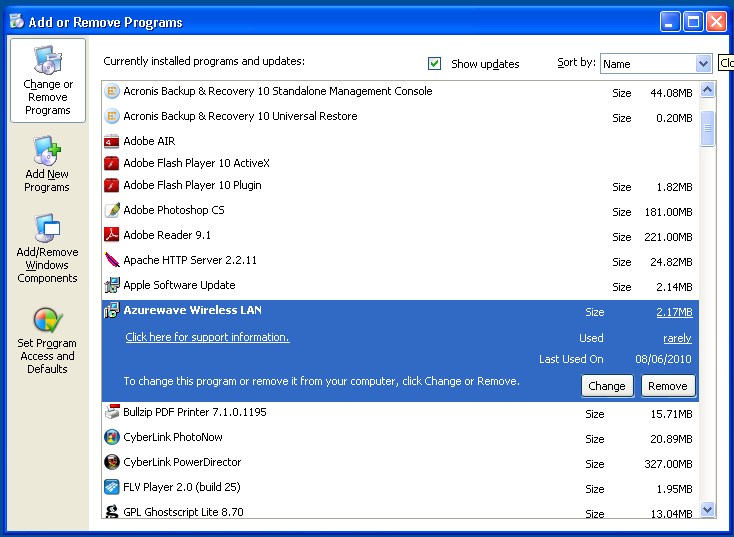Click the program list scrollbar thumb
This screenshot has width=734, height=537.
[707, 128]
